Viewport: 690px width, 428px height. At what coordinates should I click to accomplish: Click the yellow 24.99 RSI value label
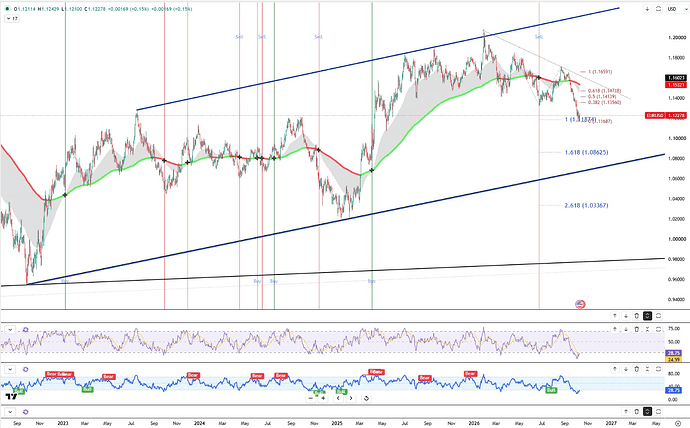674,359
